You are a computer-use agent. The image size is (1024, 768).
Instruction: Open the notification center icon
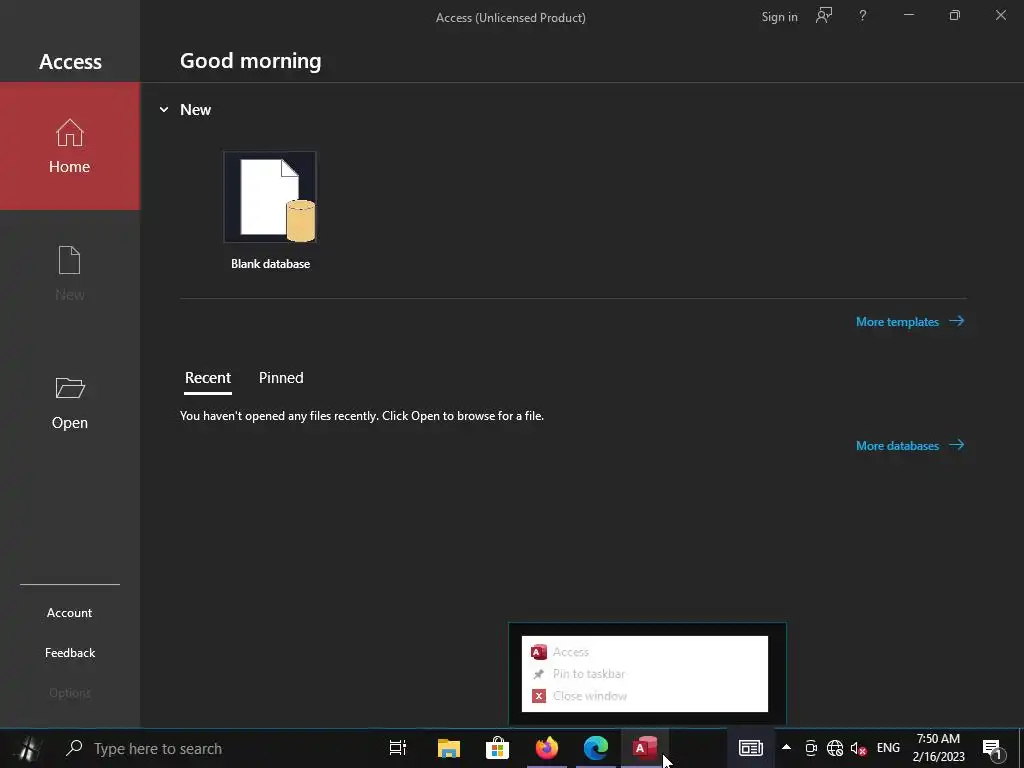click(993, 749)
